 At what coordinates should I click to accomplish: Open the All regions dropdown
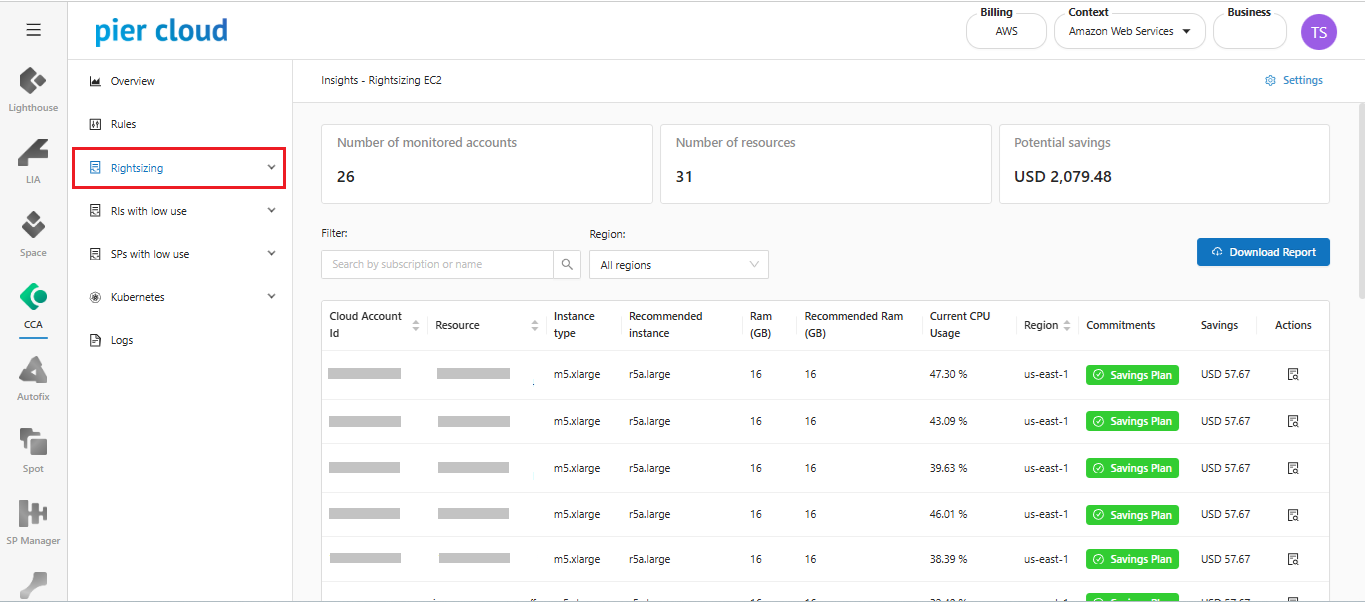point(678,265)
